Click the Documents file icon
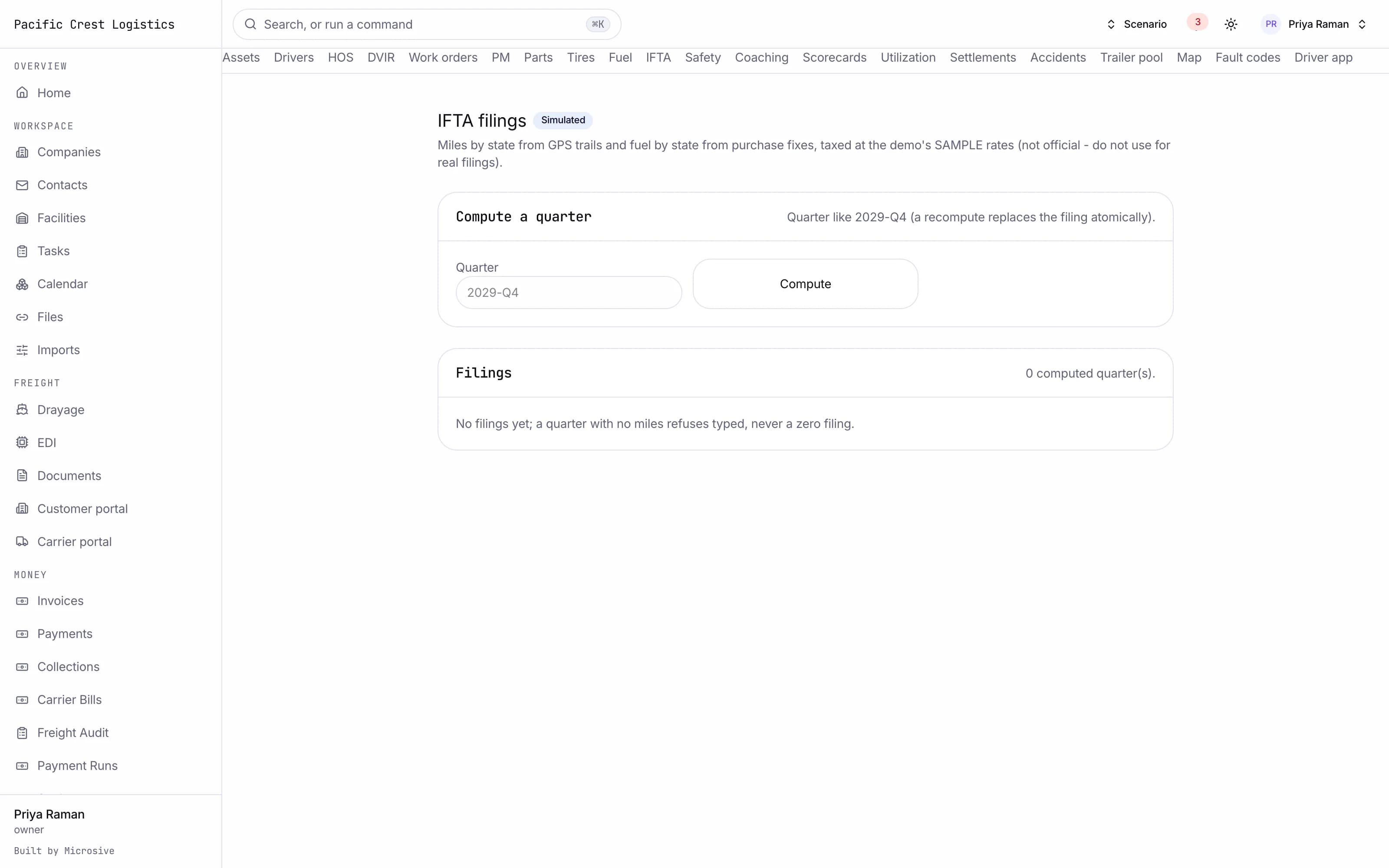The height and width of the screenshot is (868, 1389). 22,476
